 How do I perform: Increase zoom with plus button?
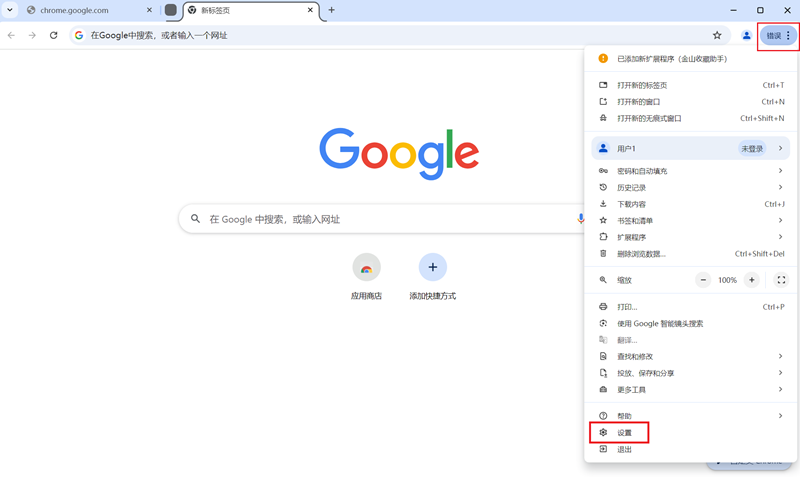[752, 280]
